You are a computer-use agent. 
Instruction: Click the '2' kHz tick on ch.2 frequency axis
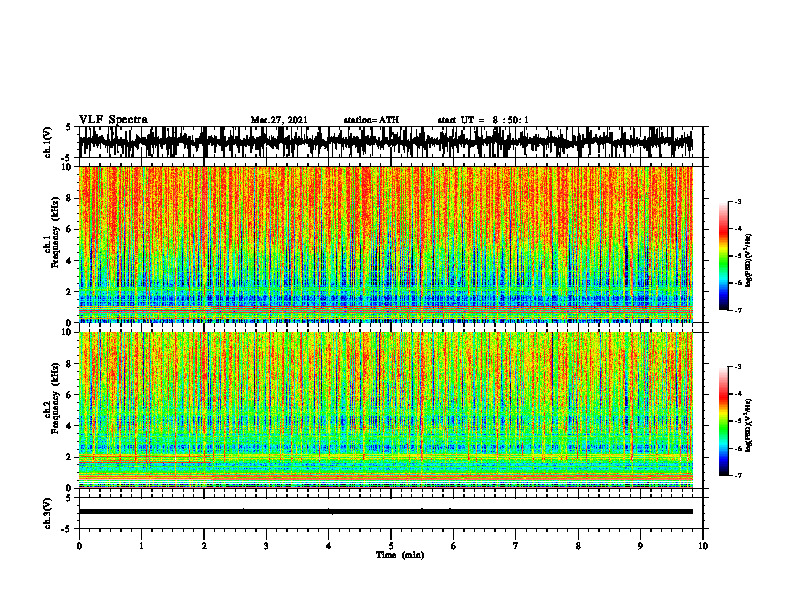[x=70, y=457]
